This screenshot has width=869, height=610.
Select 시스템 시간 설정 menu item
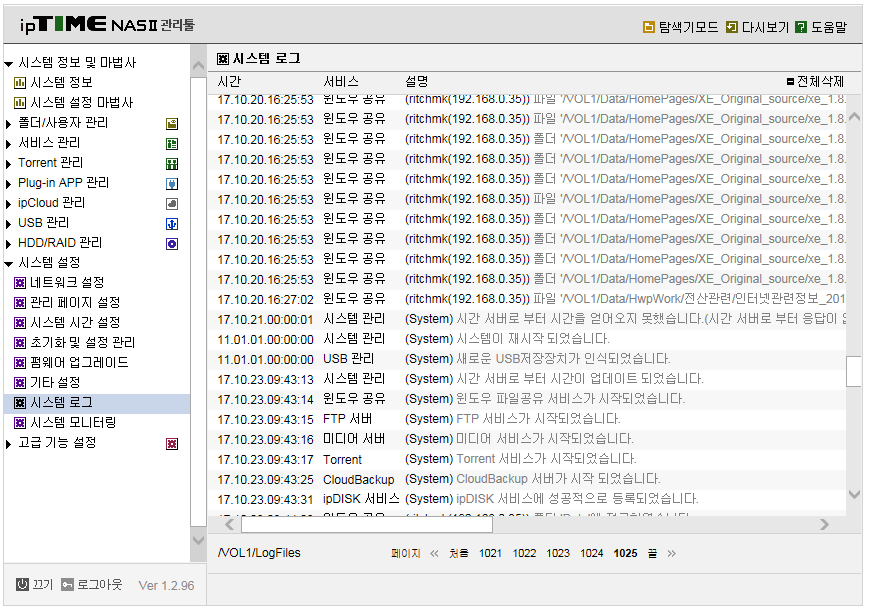(75, 322)
